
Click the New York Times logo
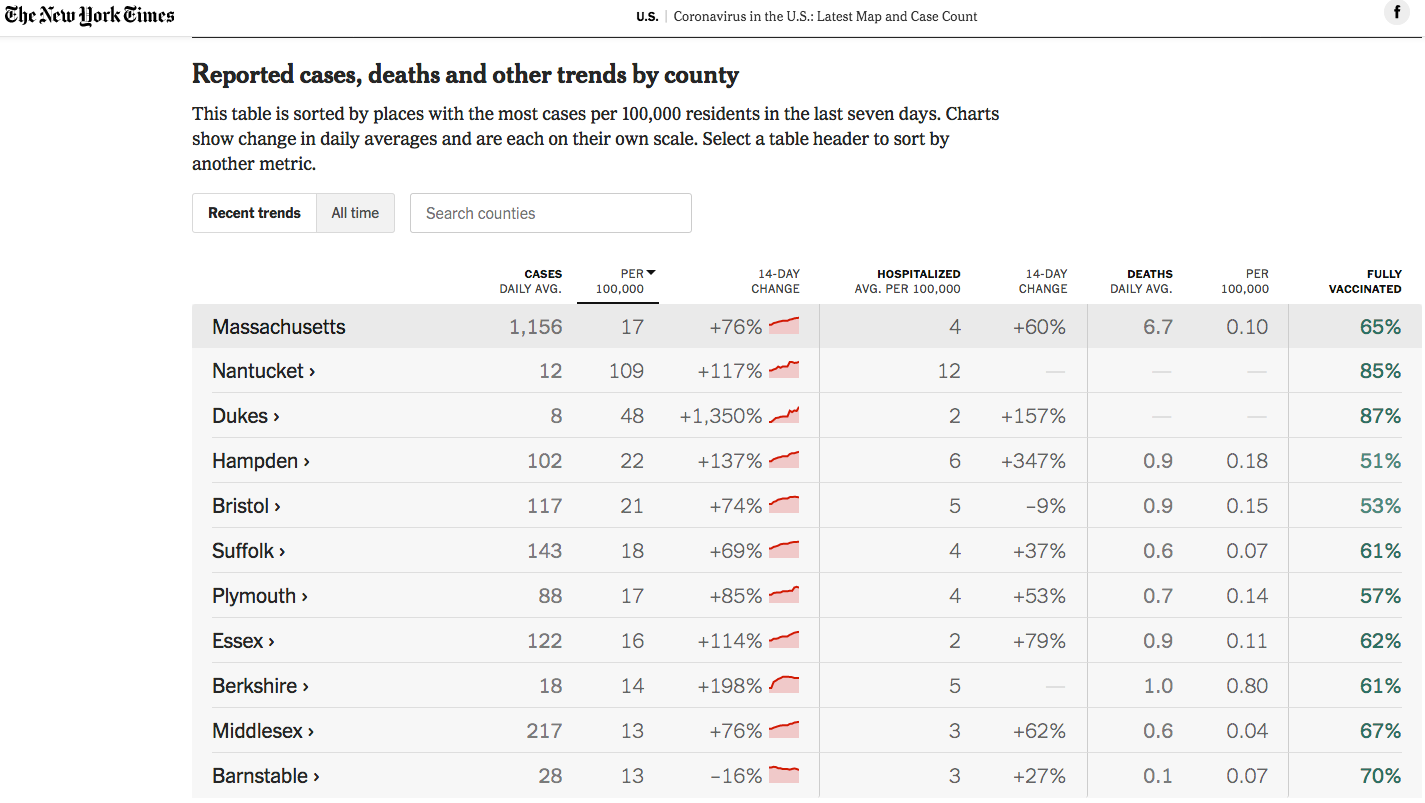click(x=89, y=15)
